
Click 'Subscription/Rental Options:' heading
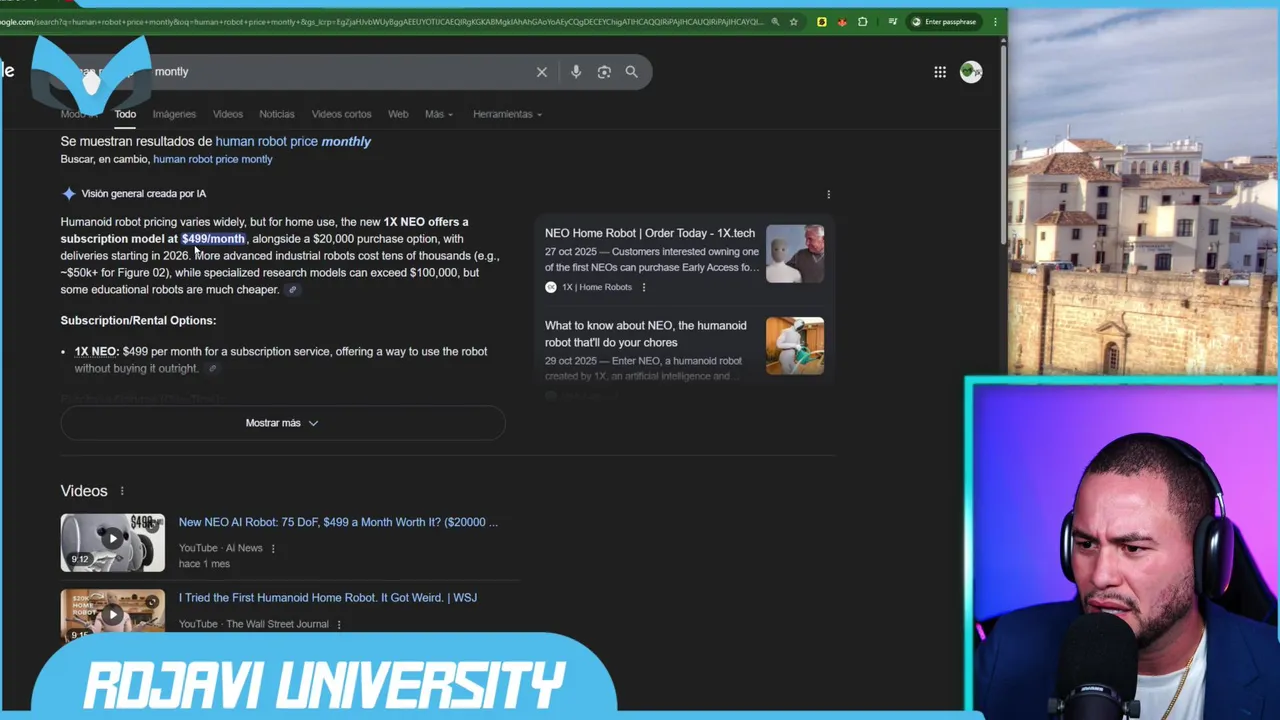[x=138, y=321]
